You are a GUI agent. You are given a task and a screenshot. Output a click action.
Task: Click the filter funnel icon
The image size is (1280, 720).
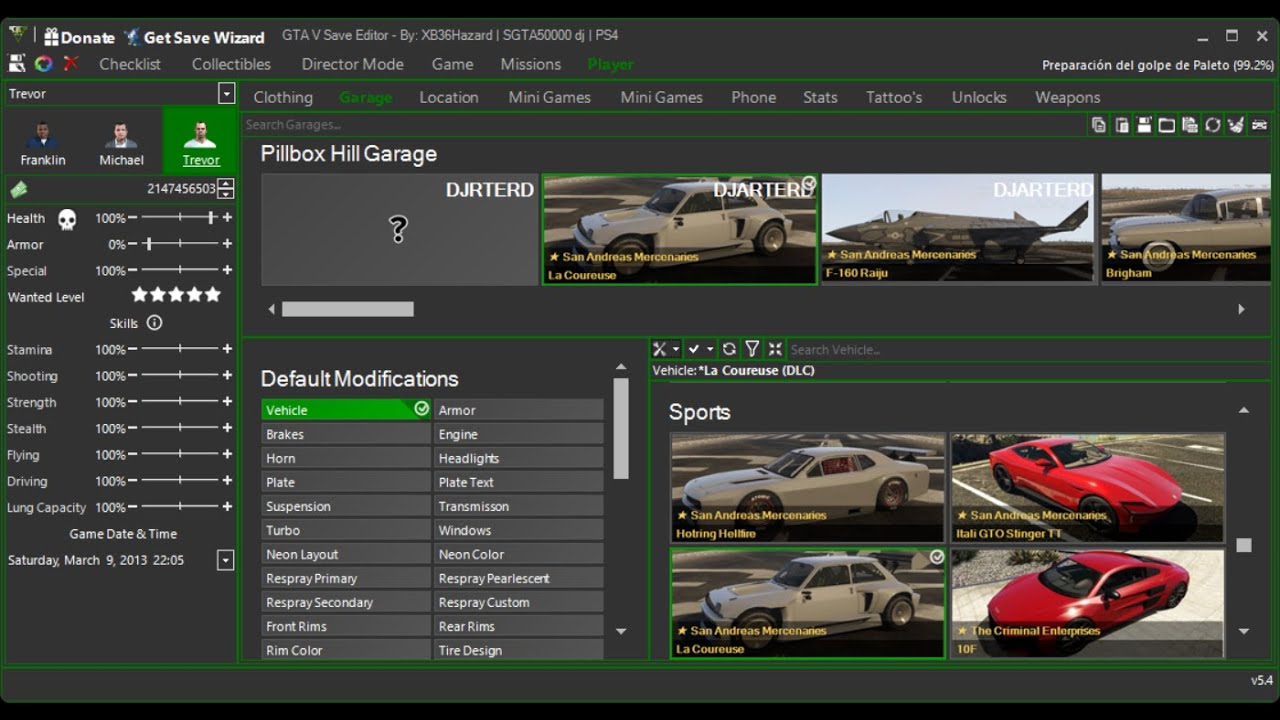(752, 349)
